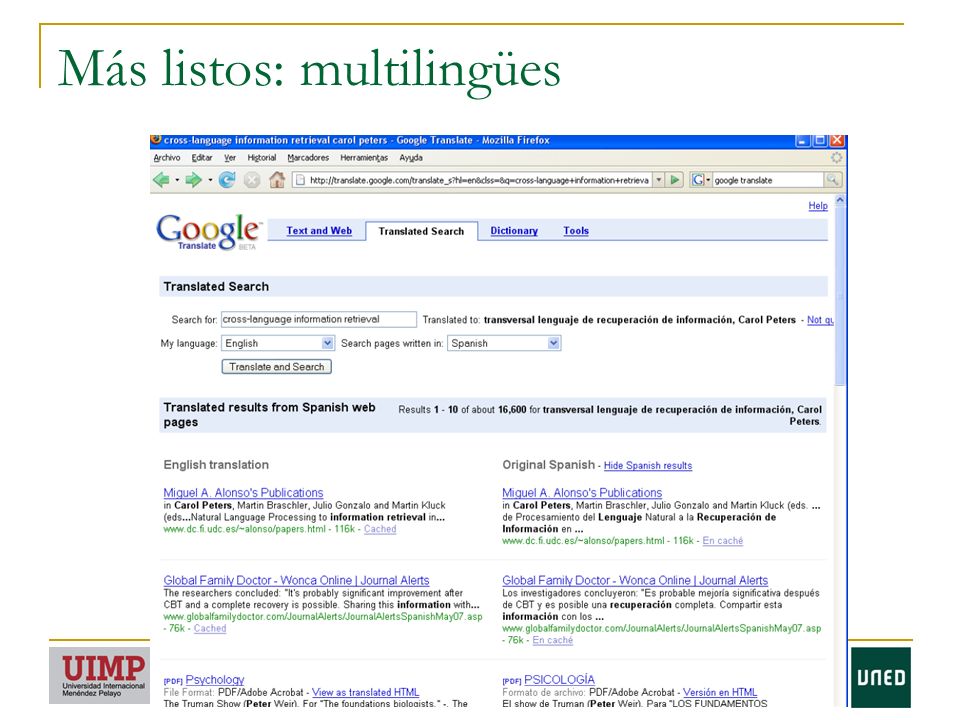960x720 pixels.
Task: Click the 'Original Spanish' column heading
Action: pos(549,465)
